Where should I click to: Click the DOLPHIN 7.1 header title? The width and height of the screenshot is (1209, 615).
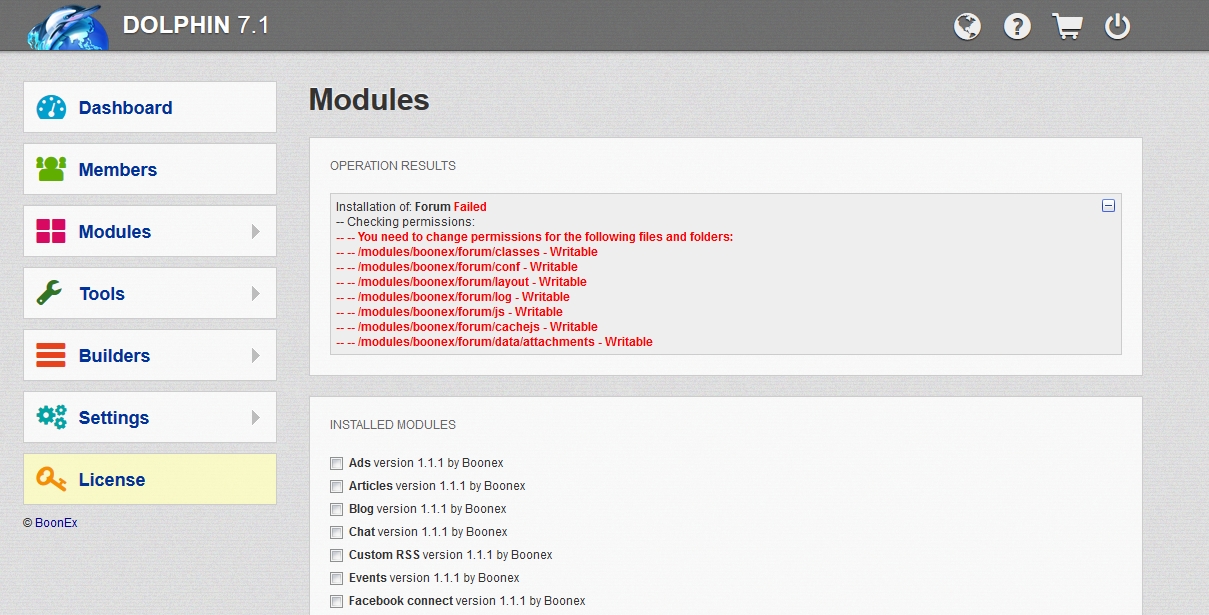click(x=196, y=25)
